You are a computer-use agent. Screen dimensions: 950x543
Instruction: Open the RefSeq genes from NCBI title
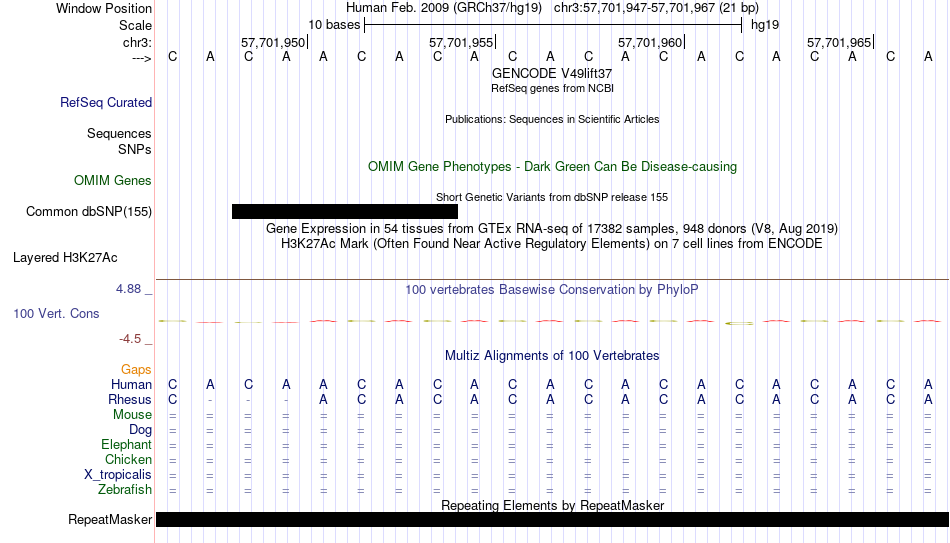click(552, 88)
